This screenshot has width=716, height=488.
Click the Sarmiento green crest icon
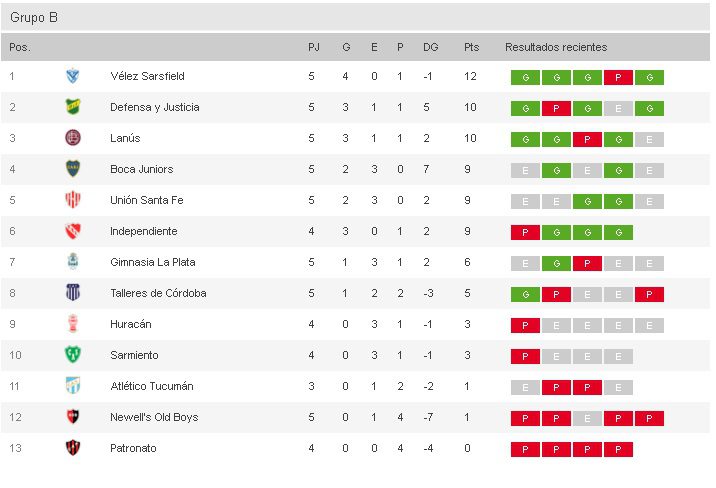pyautogui.click(x=72, y=355)
